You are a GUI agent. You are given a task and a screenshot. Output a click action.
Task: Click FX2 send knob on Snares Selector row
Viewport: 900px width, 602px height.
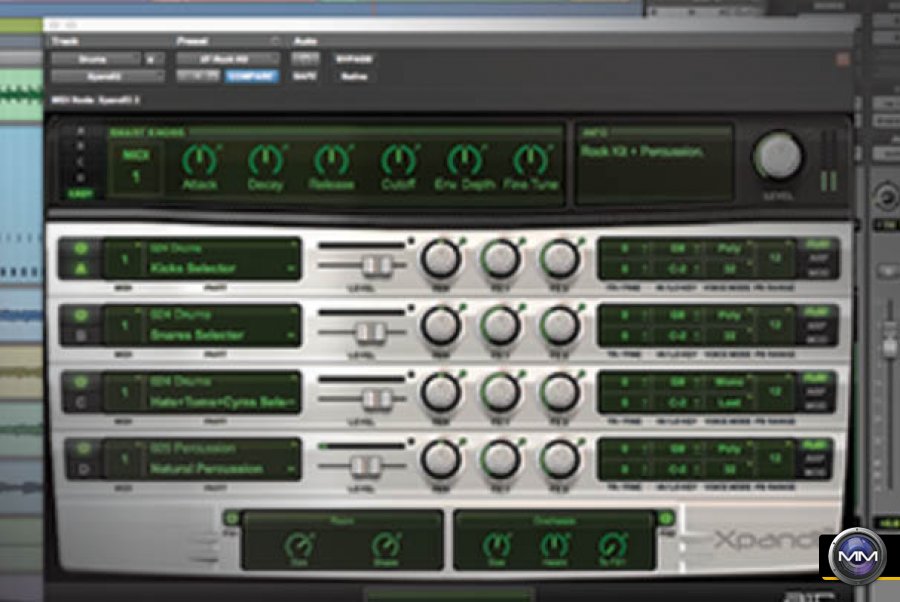559,325
